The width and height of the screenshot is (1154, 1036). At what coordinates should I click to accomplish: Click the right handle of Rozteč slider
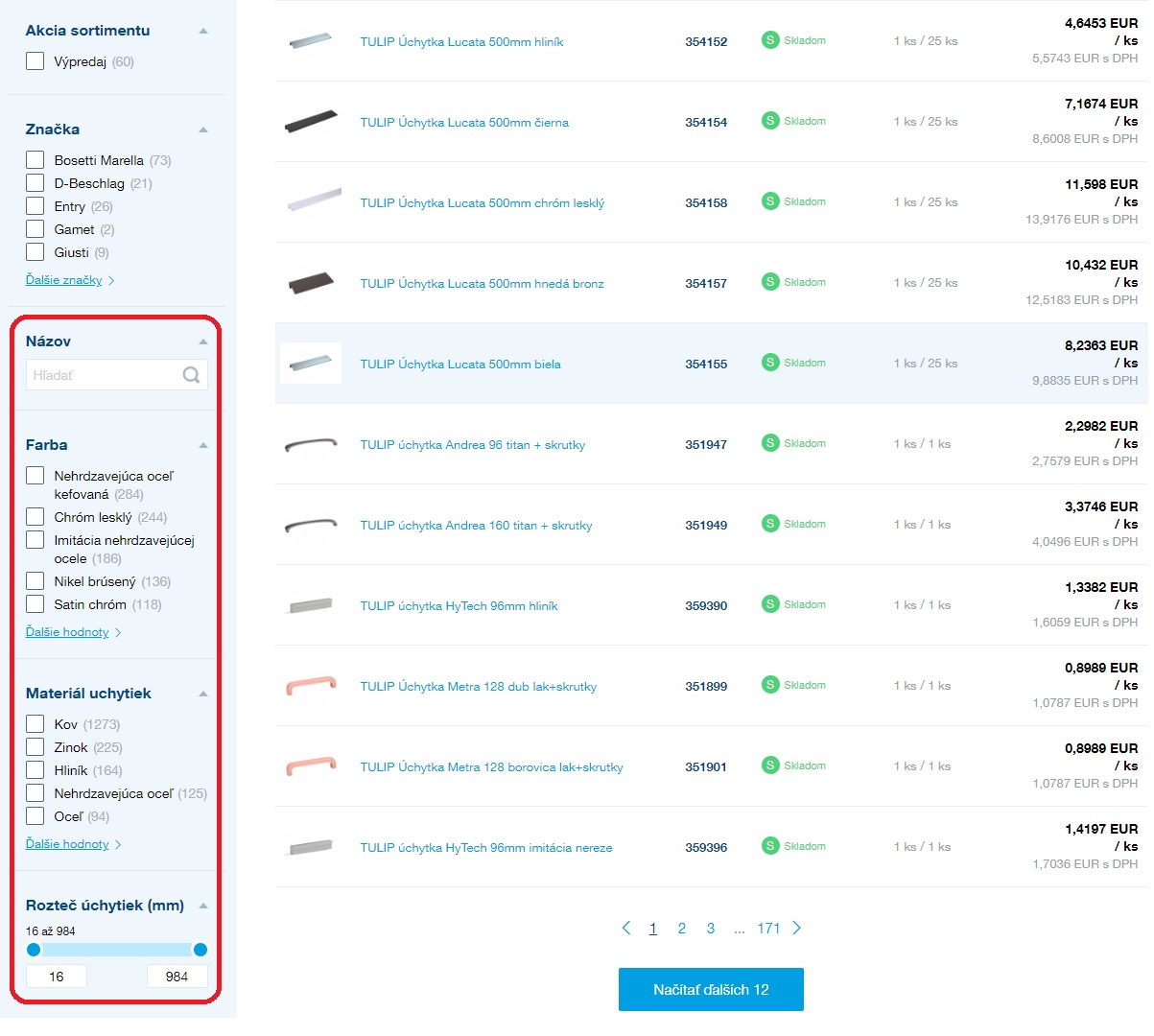[x=200, y=950]
